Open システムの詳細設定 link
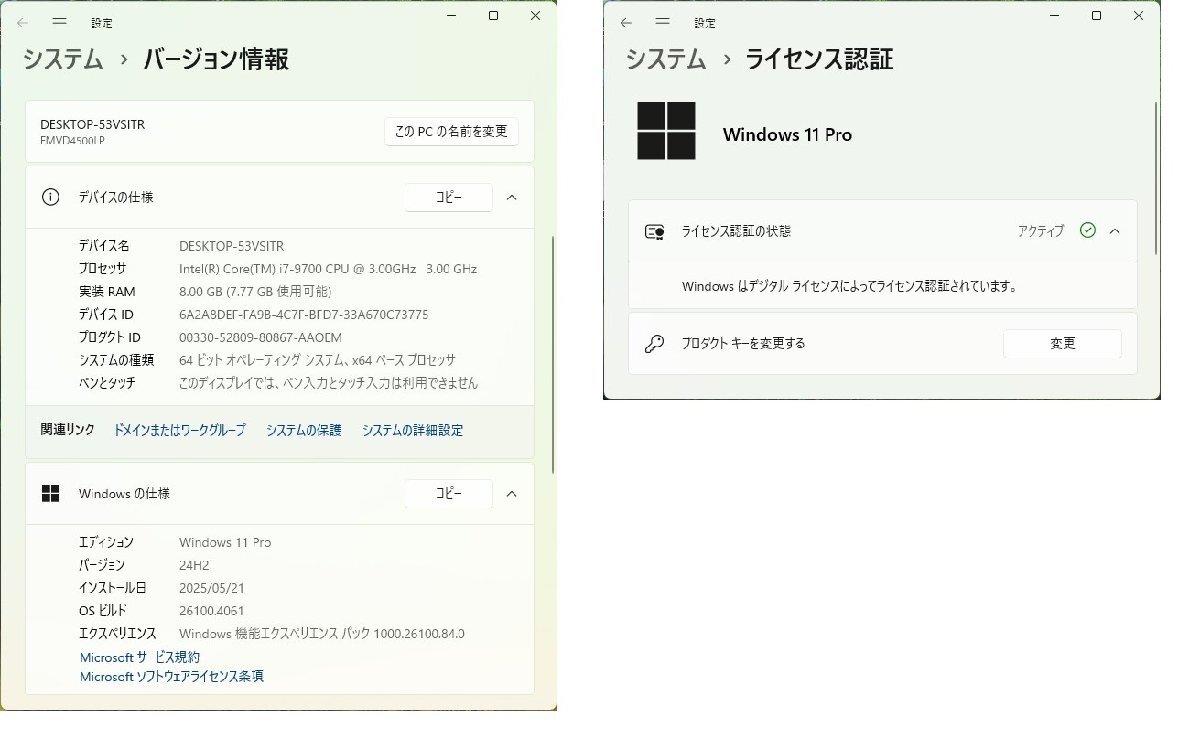The image size is (1200, 748). [412, 430]
